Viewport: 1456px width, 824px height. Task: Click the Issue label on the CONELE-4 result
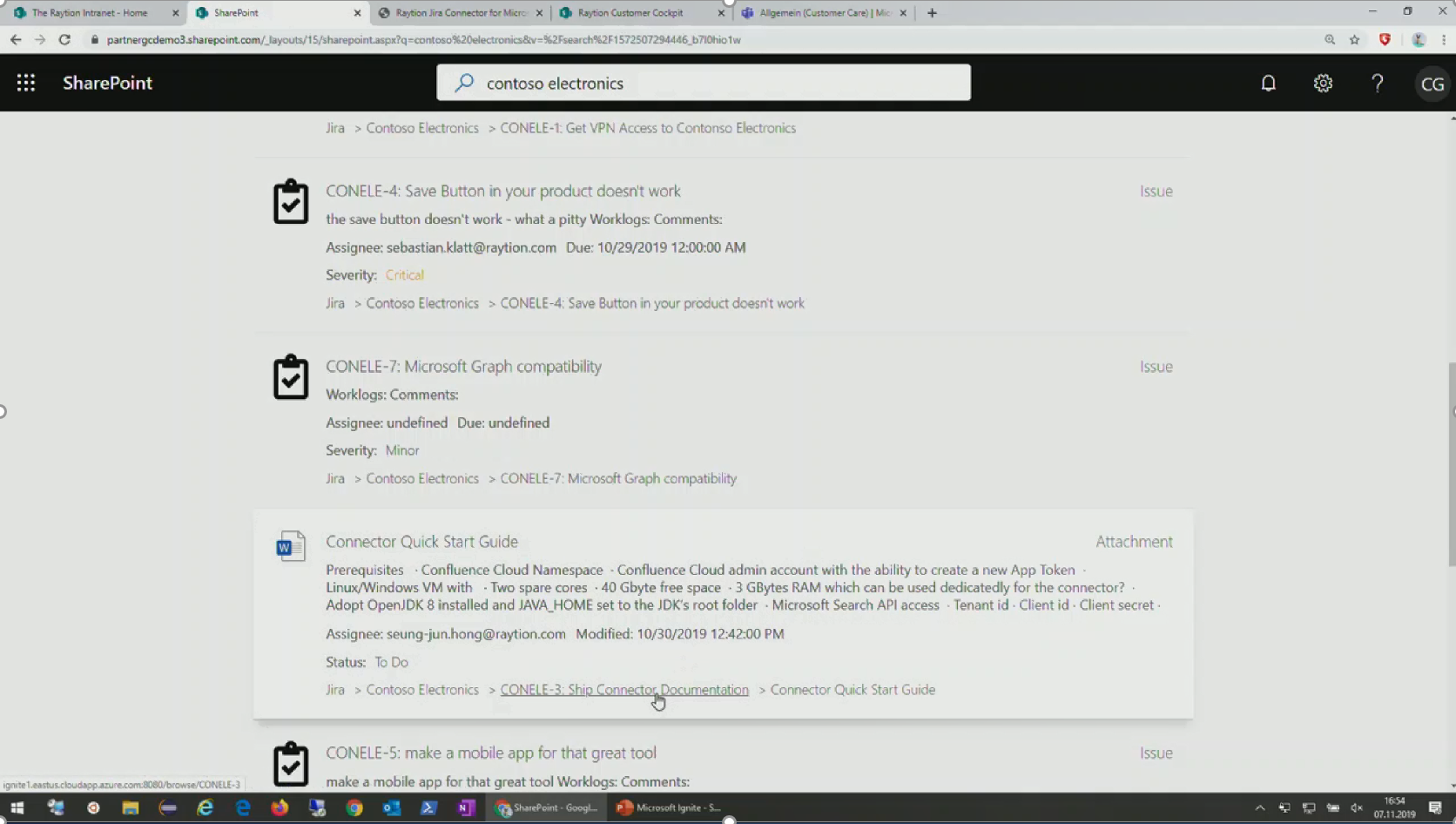coord(1156,191)
